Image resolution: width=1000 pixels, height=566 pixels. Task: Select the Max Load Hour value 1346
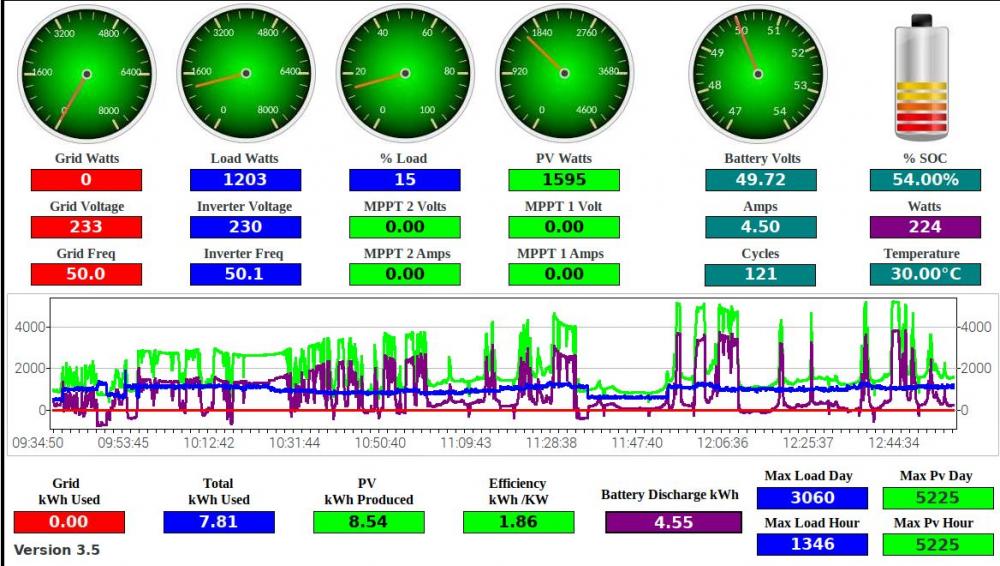point(812,544)
